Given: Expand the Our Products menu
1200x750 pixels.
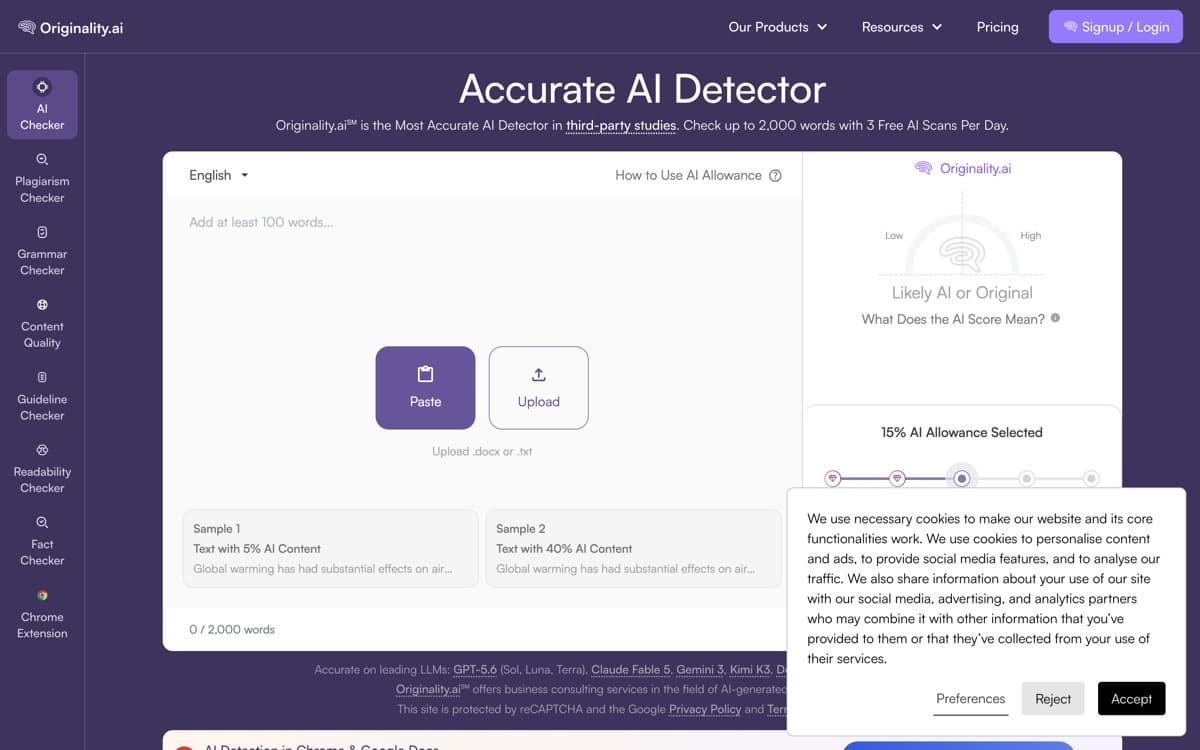Looking at the screenshot, I should point(778,27).
